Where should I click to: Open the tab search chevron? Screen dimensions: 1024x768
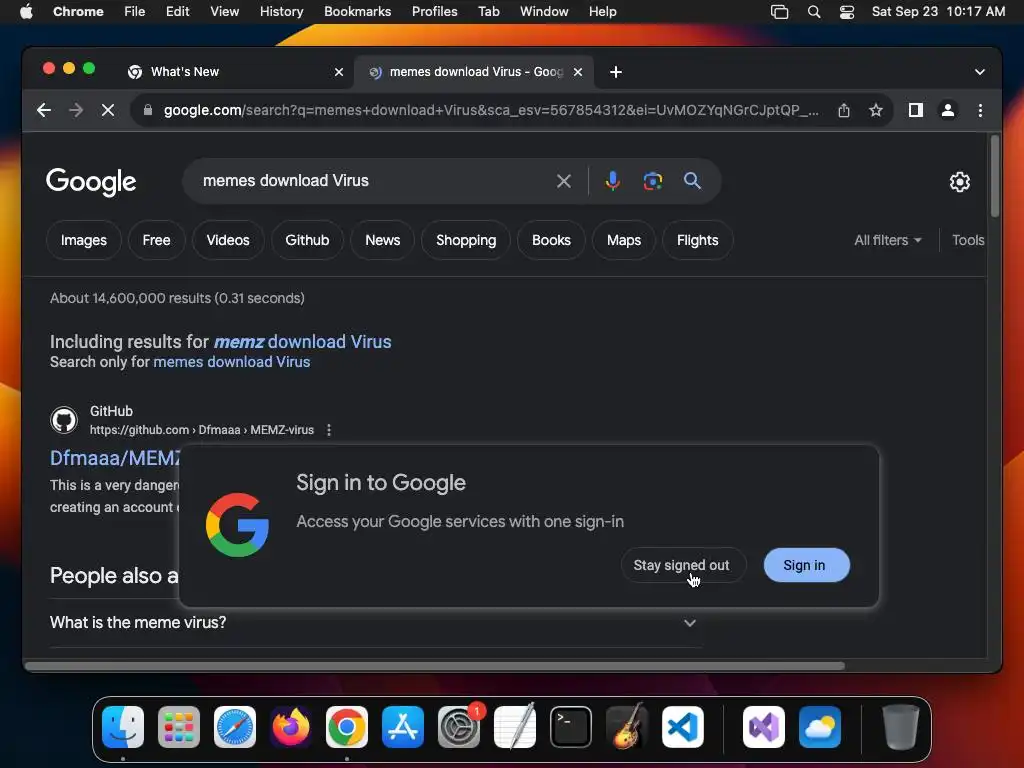[x=980, y=72]
